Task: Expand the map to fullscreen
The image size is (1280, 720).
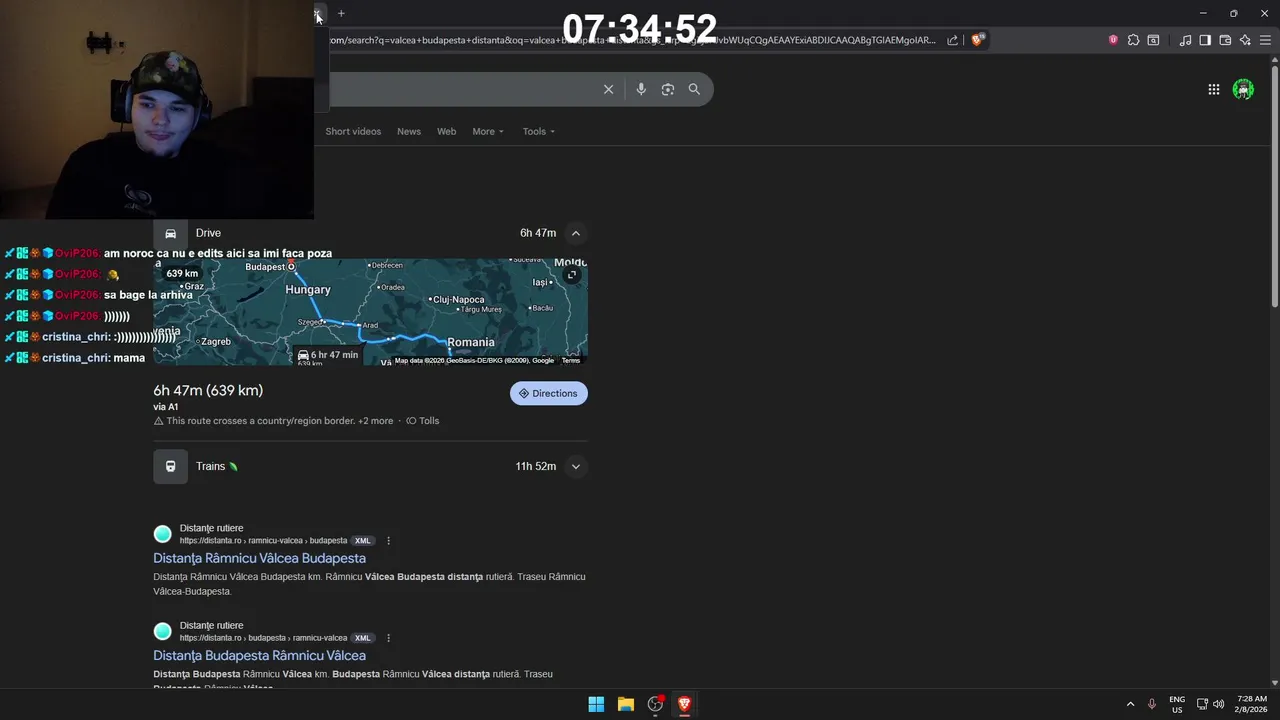Action: point(572,275)
